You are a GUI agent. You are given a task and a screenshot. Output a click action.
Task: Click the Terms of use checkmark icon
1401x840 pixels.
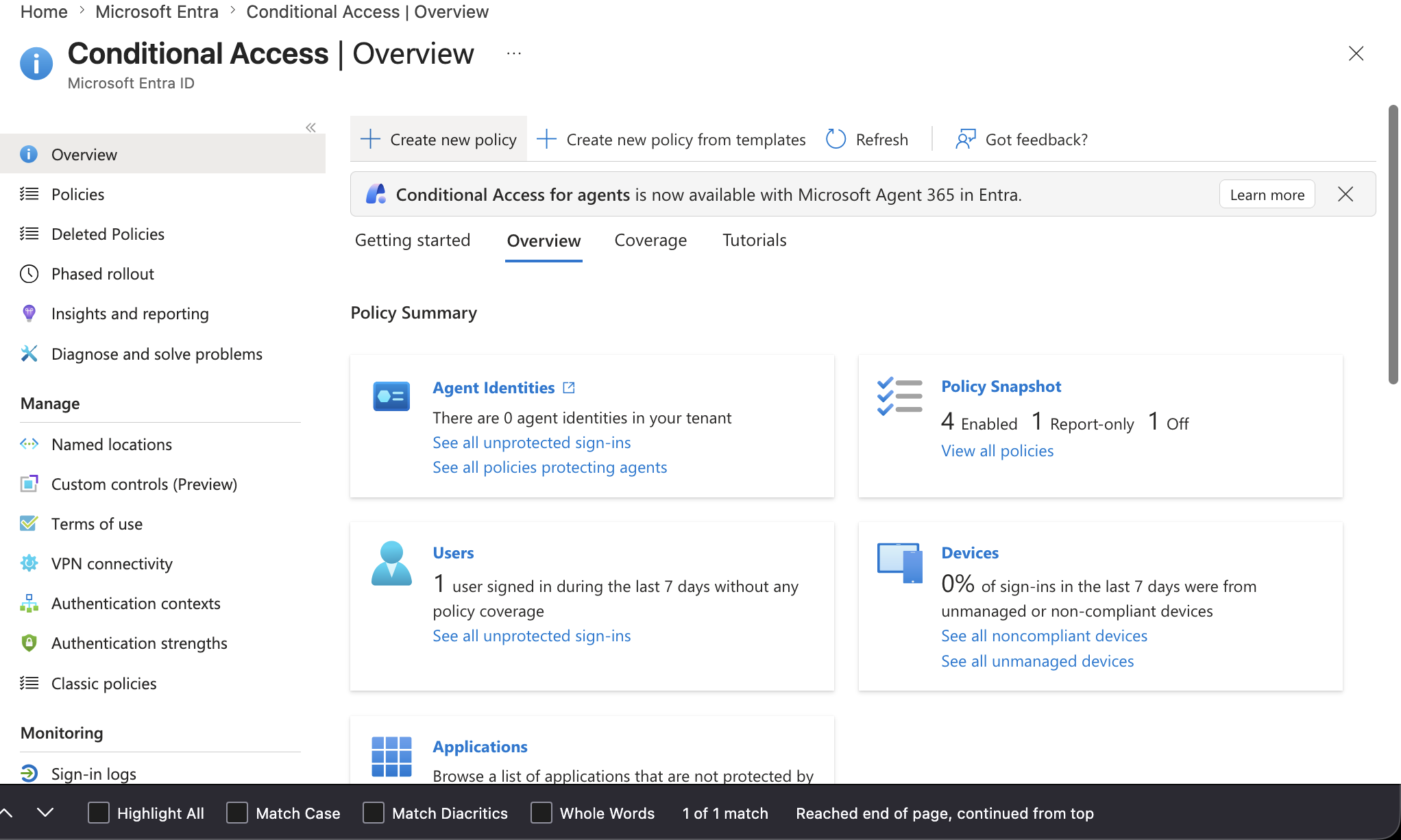[x=29, y=523]
